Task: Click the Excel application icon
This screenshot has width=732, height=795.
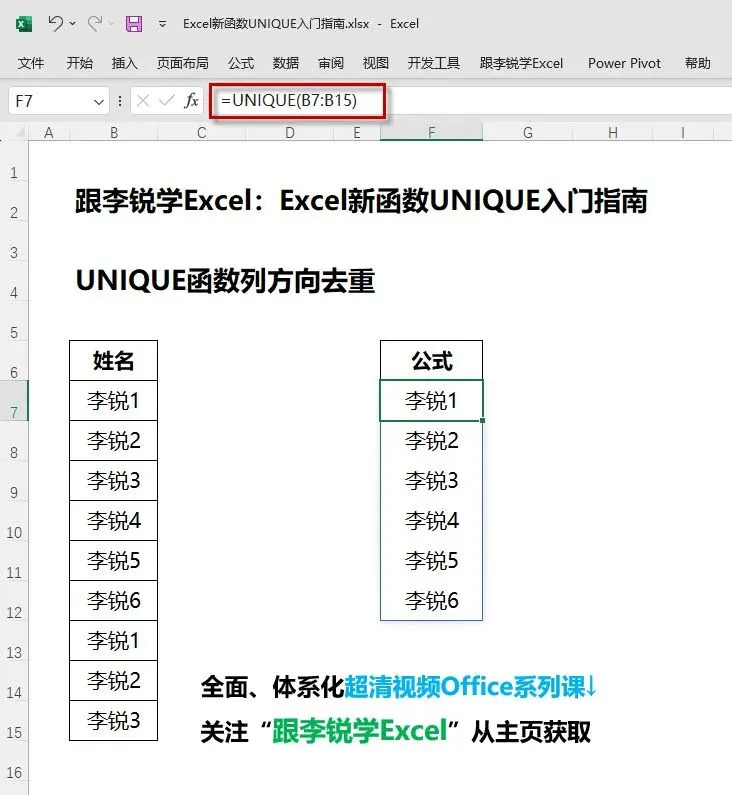Action: click(x=23, y=24)
